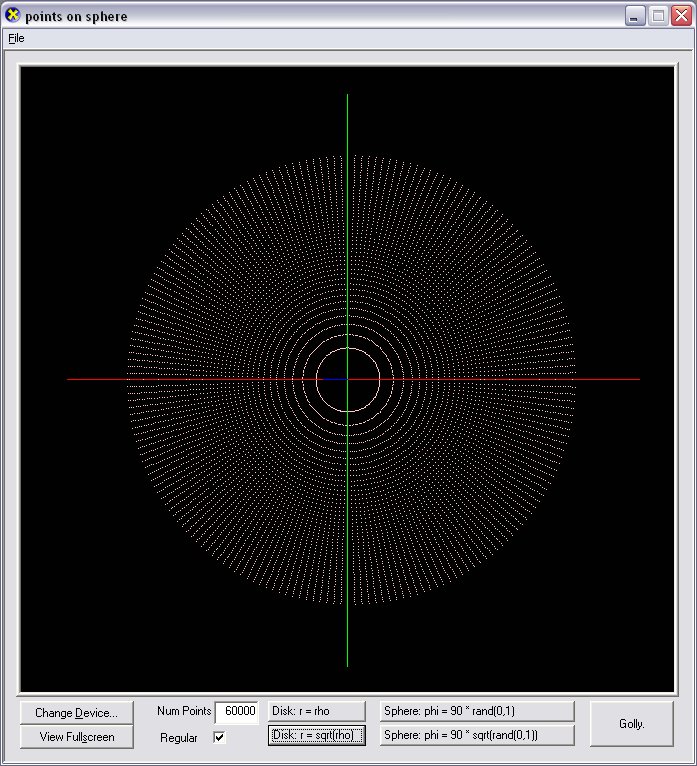Click the Change Device... button

(x=76, y=712)
